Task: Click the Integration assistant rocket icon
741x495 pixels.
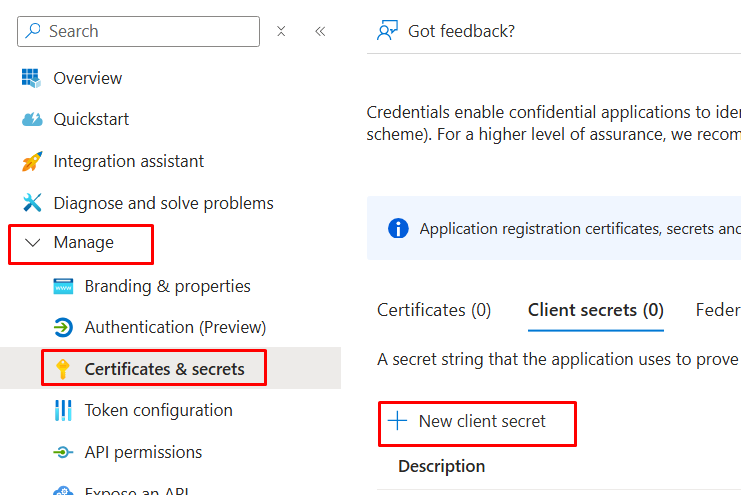Action: 32,161
